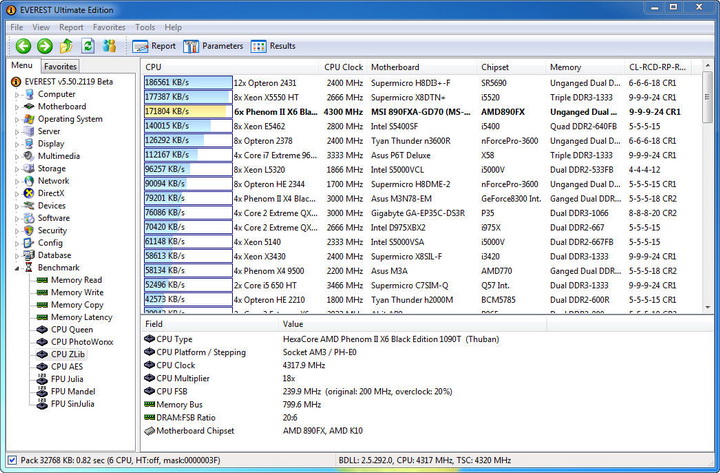The image size is (720, 473).
Task: Select the Multimedia speaker icon
Action: (x=29, y=156)
